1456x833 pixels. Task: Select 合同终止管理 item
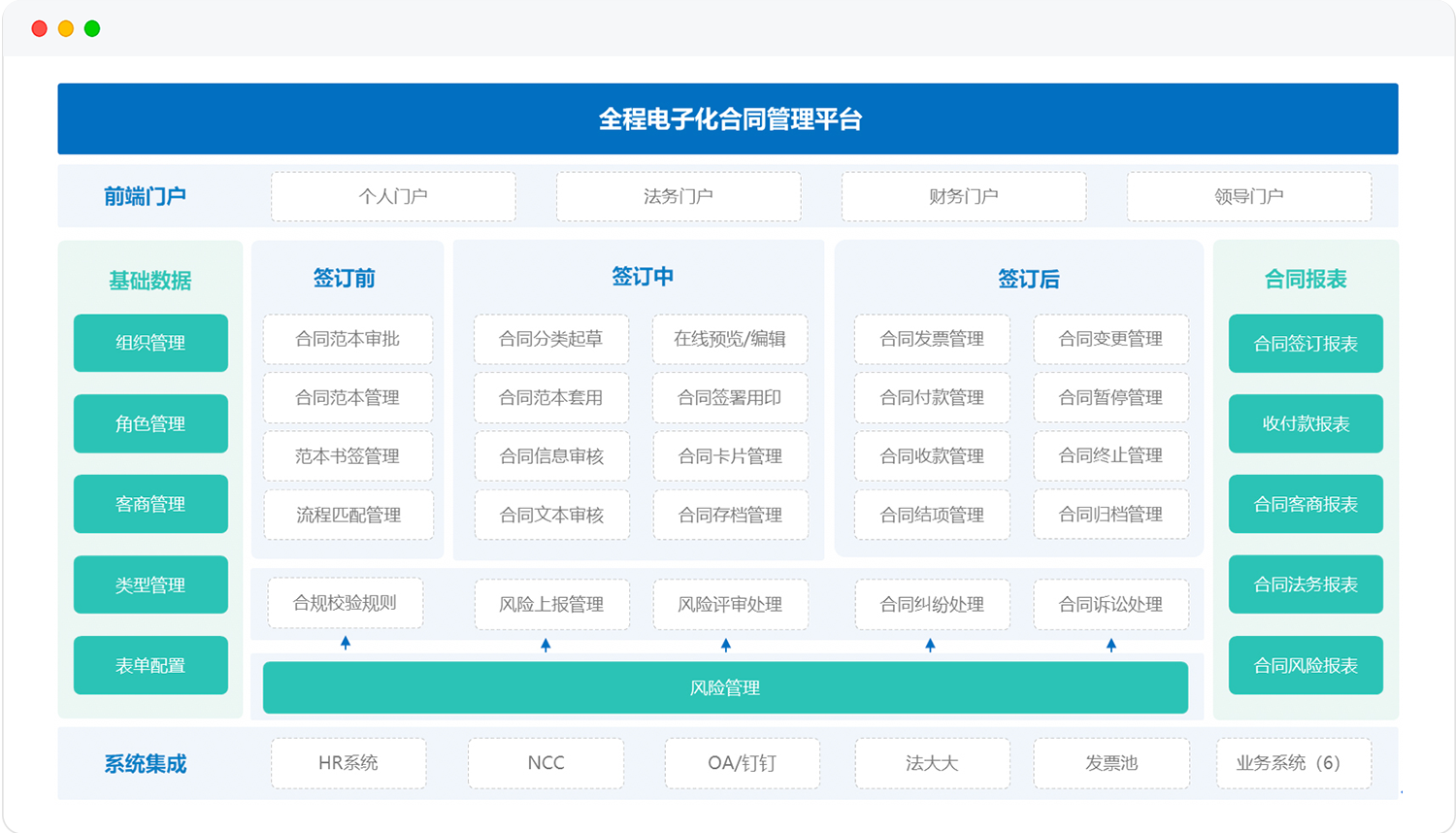(1110, 456)
